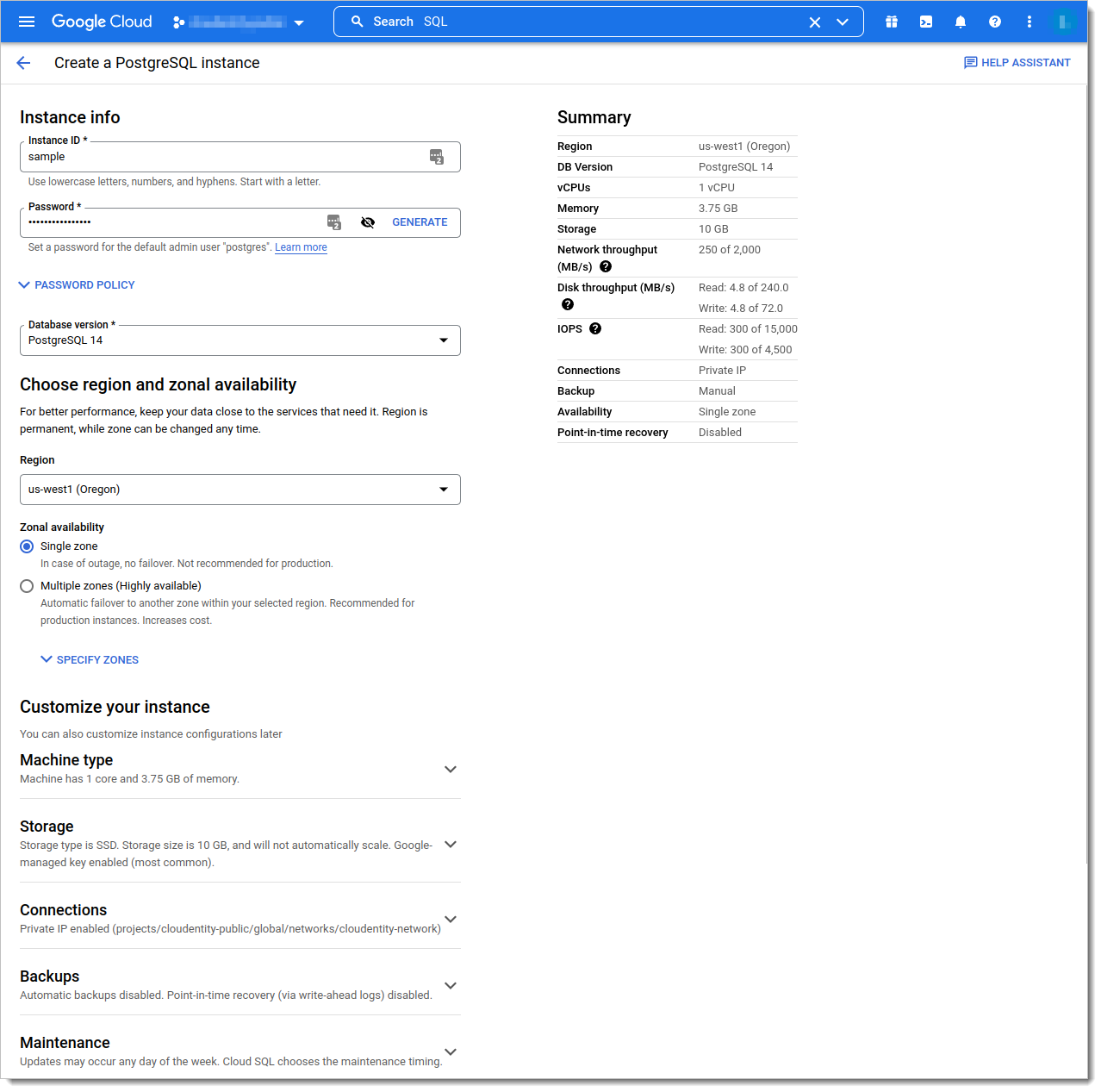Open the three-dot settings menu
The height and width of the screenshot is (1092, 1101).
click(1029, 22)
